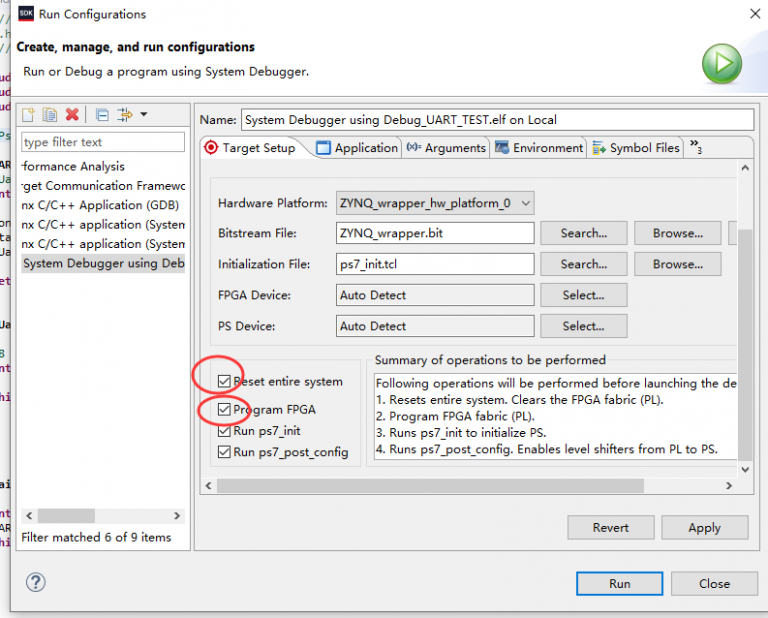Viewport: 768px width, 618px height.
Task: Select System Debugger using Debug configuration item
Action: coord(103,263)
